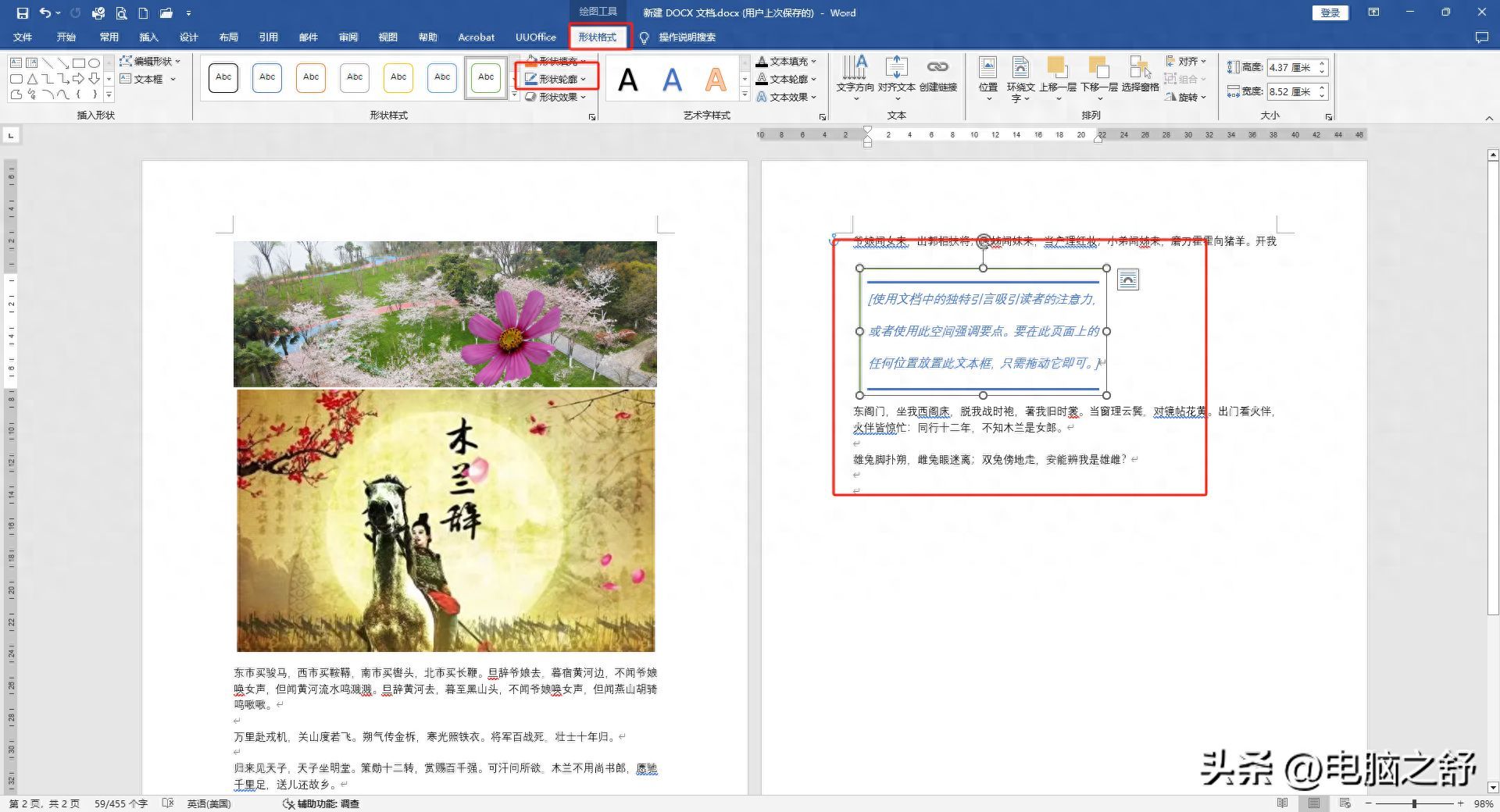
Task: Switch to print layout view in status bar
Action: [x=1314, y=803]
